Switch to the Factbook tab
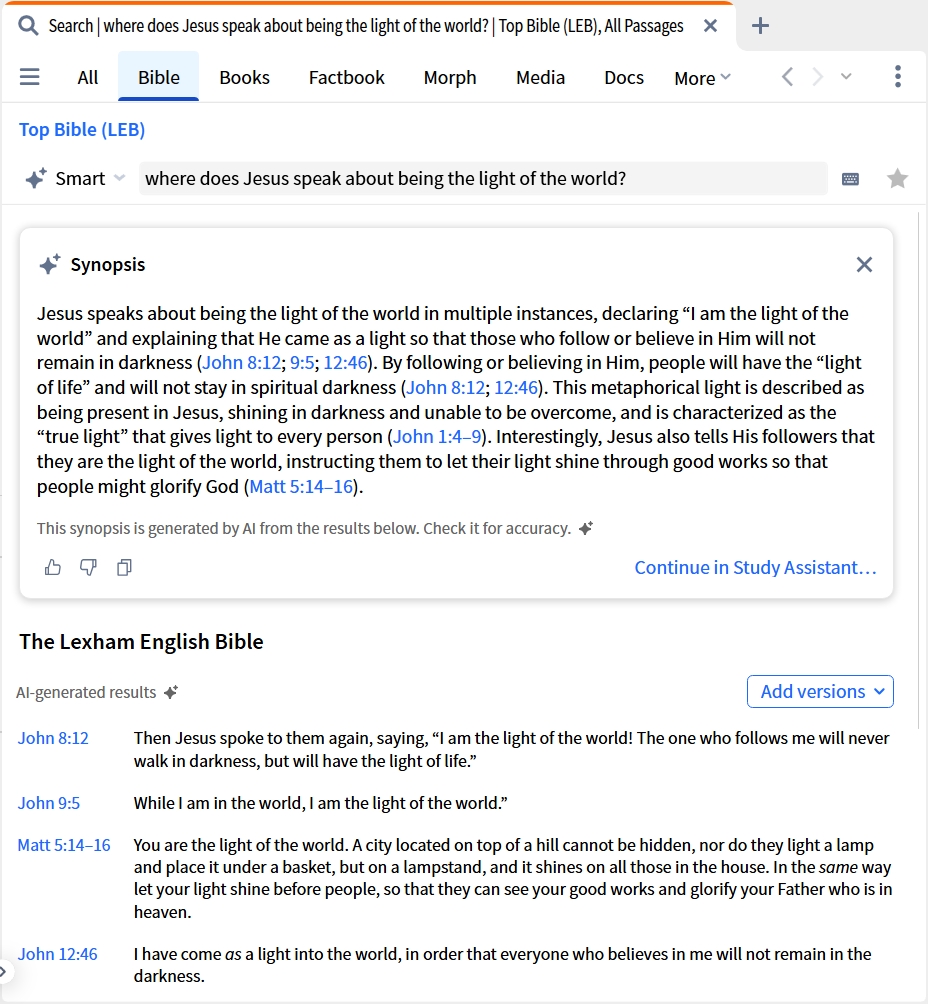This screenshot has height=1004, width=928. (346, 77)
